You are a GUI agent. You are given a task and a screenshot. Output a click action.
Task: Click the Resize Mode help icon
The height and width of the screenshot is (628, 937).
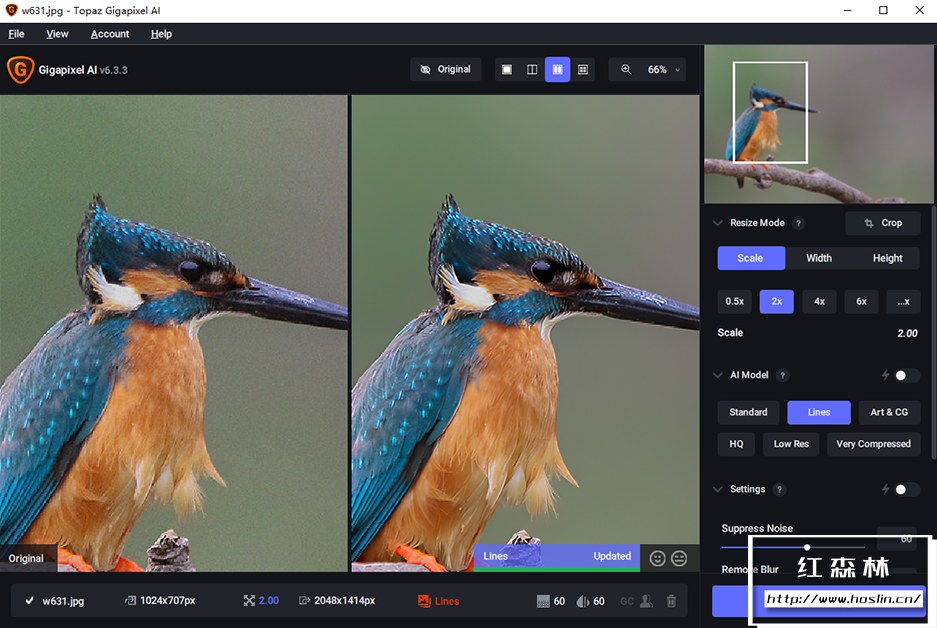pos(799,224)
